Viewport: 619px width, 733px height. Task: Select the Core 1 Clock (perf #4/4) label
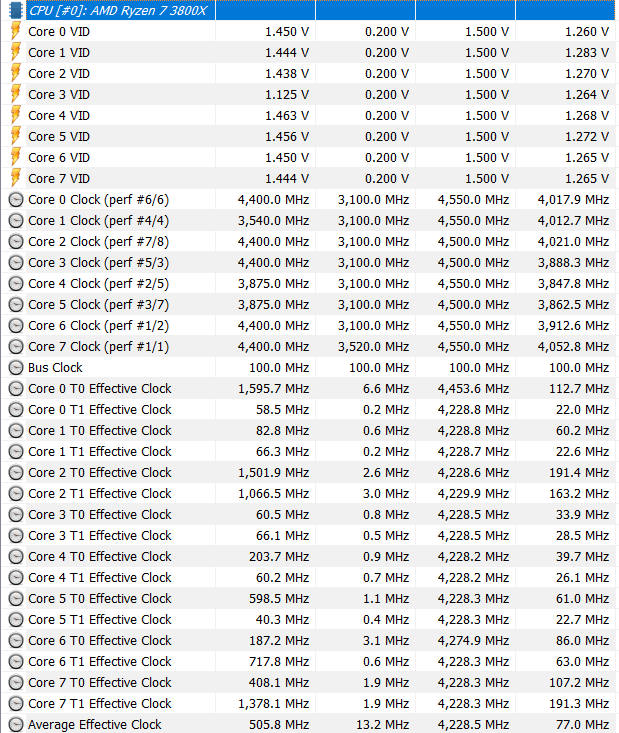click(99, 220)
